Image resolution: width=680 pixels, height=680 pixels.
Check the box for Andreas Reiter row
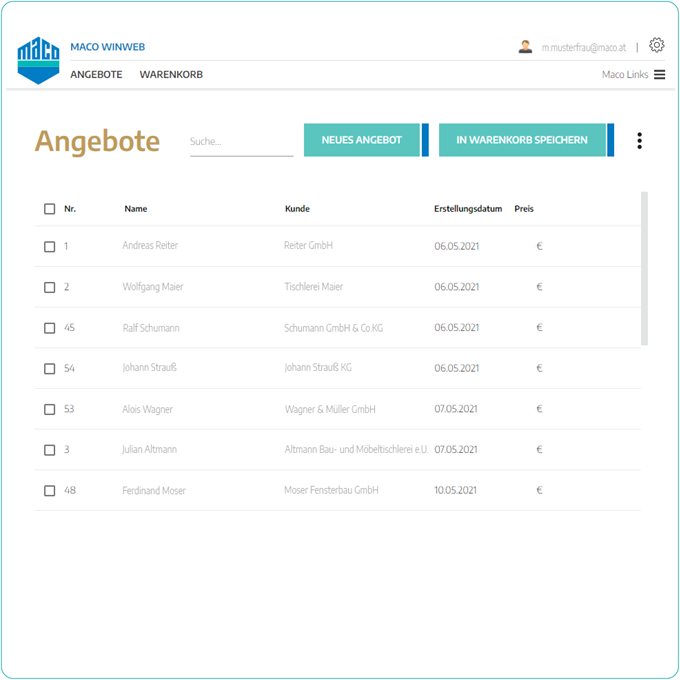[50, 246]
